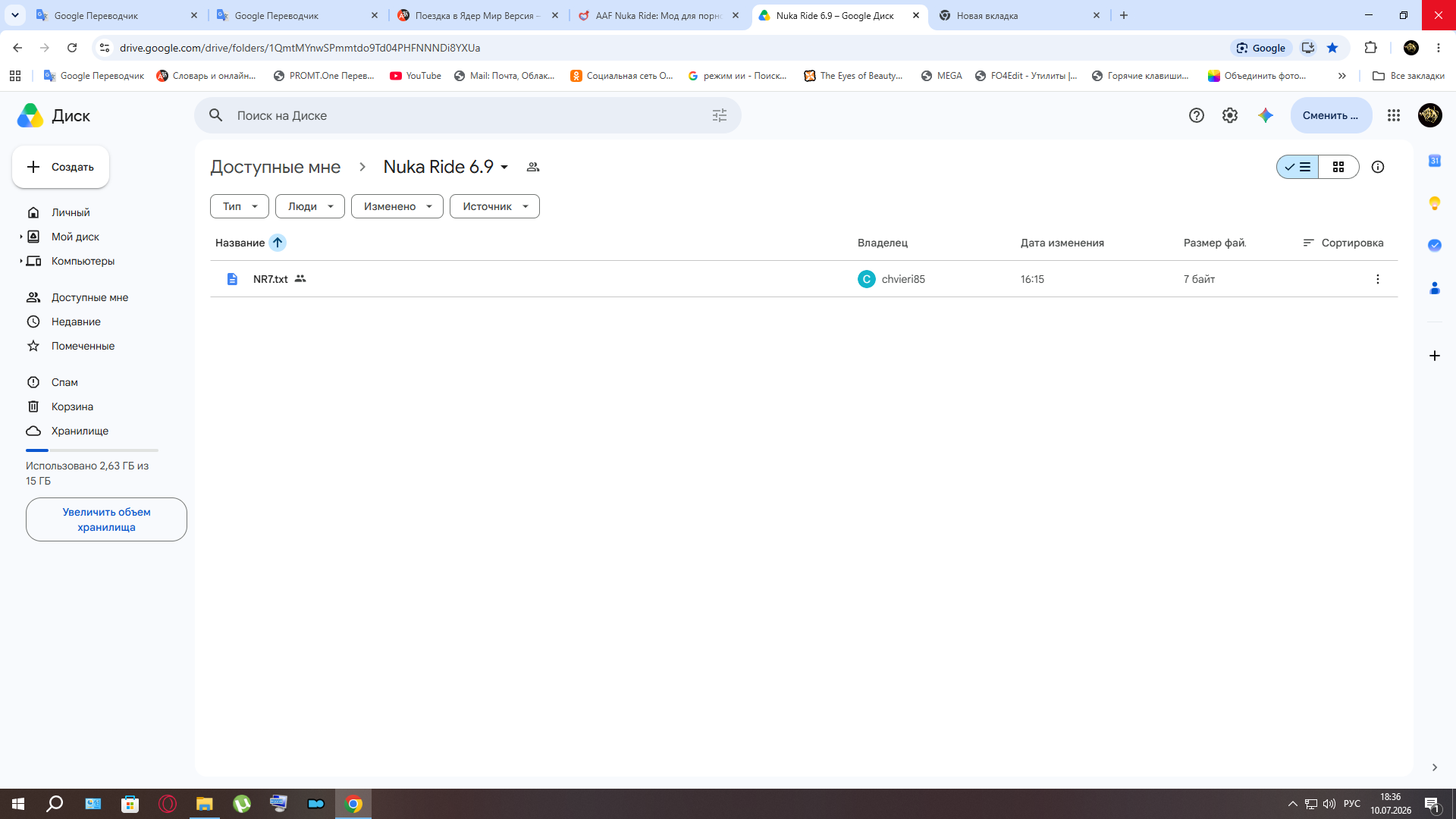Image resolution: width=1456 pixels, height=819 pixels.
Task: Open the Люди filter dropdown
Action: 310,206
